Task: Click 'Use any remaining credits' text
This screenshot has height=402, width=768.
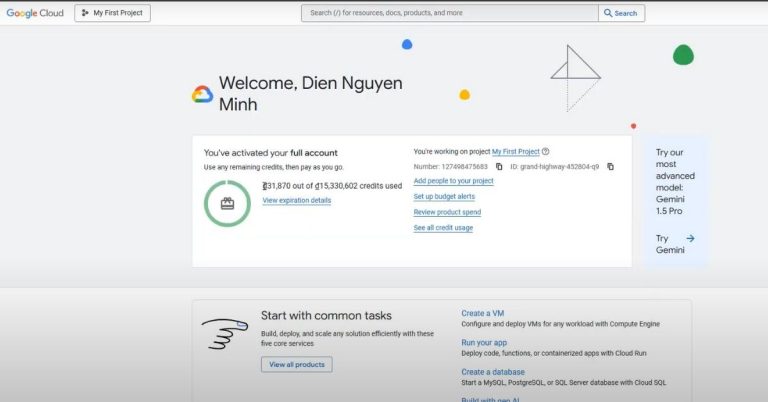Action: pyautogui.click(x=274, y=167)
